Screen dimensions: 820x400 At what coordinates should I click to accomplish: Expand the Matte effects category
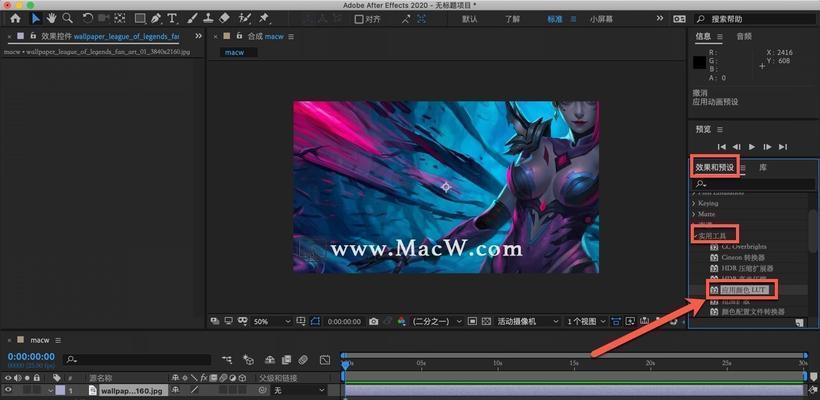693,214
